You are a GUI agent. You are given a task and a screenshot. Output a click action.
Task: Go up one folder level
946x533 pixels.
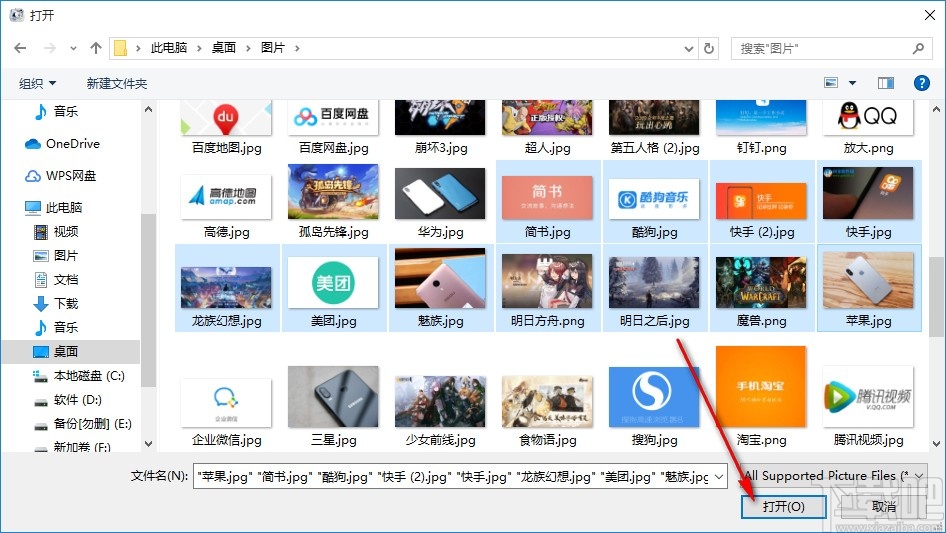click(x=95, y=48)
